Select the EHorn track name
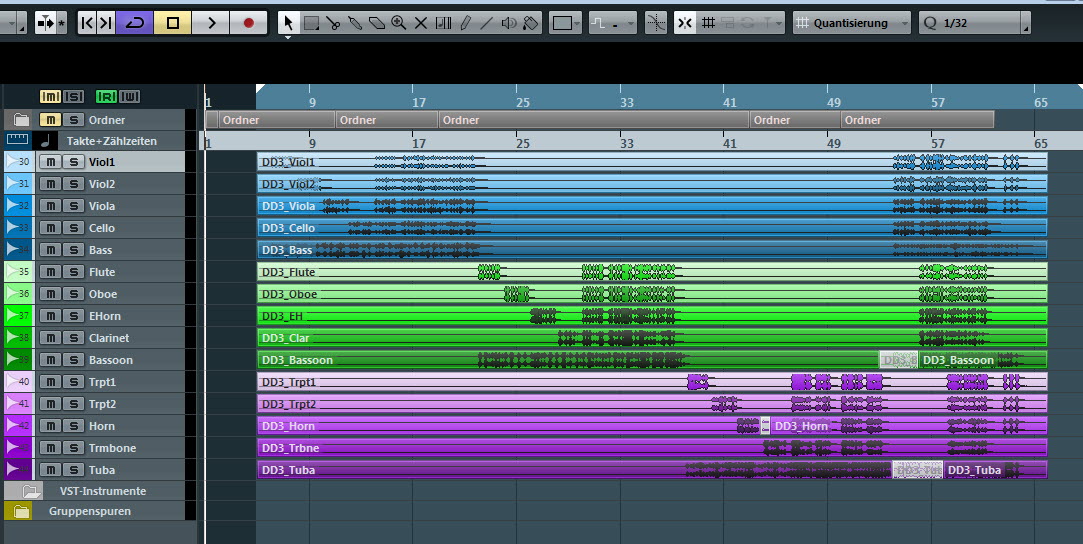The width and height of the screenshot is (1083, 544). click(x=104, y=316)
